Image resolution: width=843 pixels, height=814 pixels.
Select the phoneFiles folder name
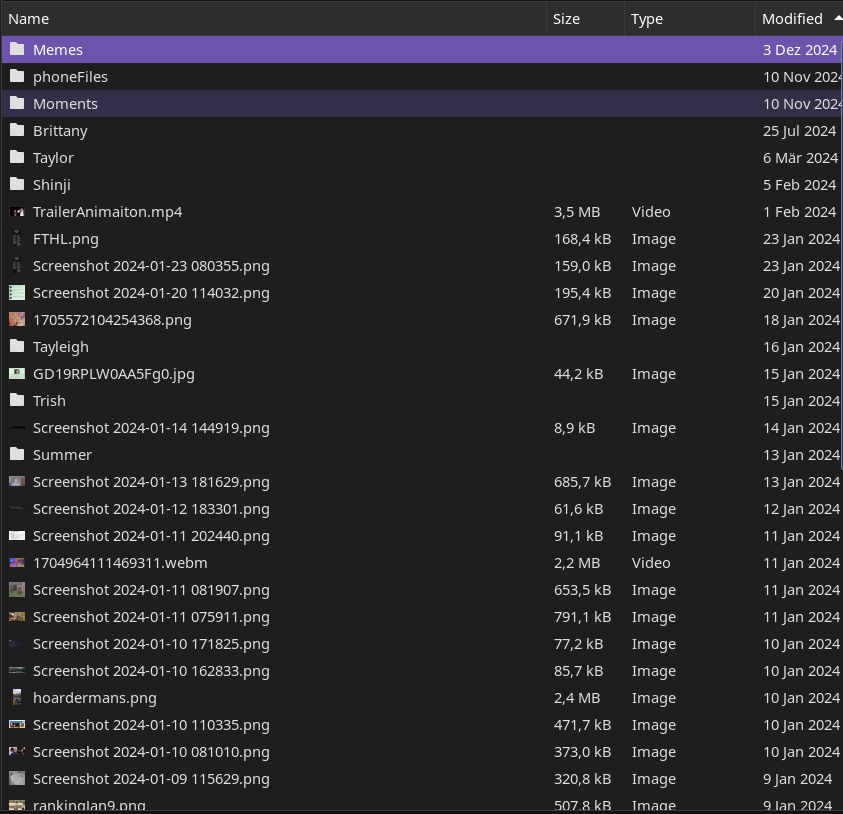coord(70,77)
